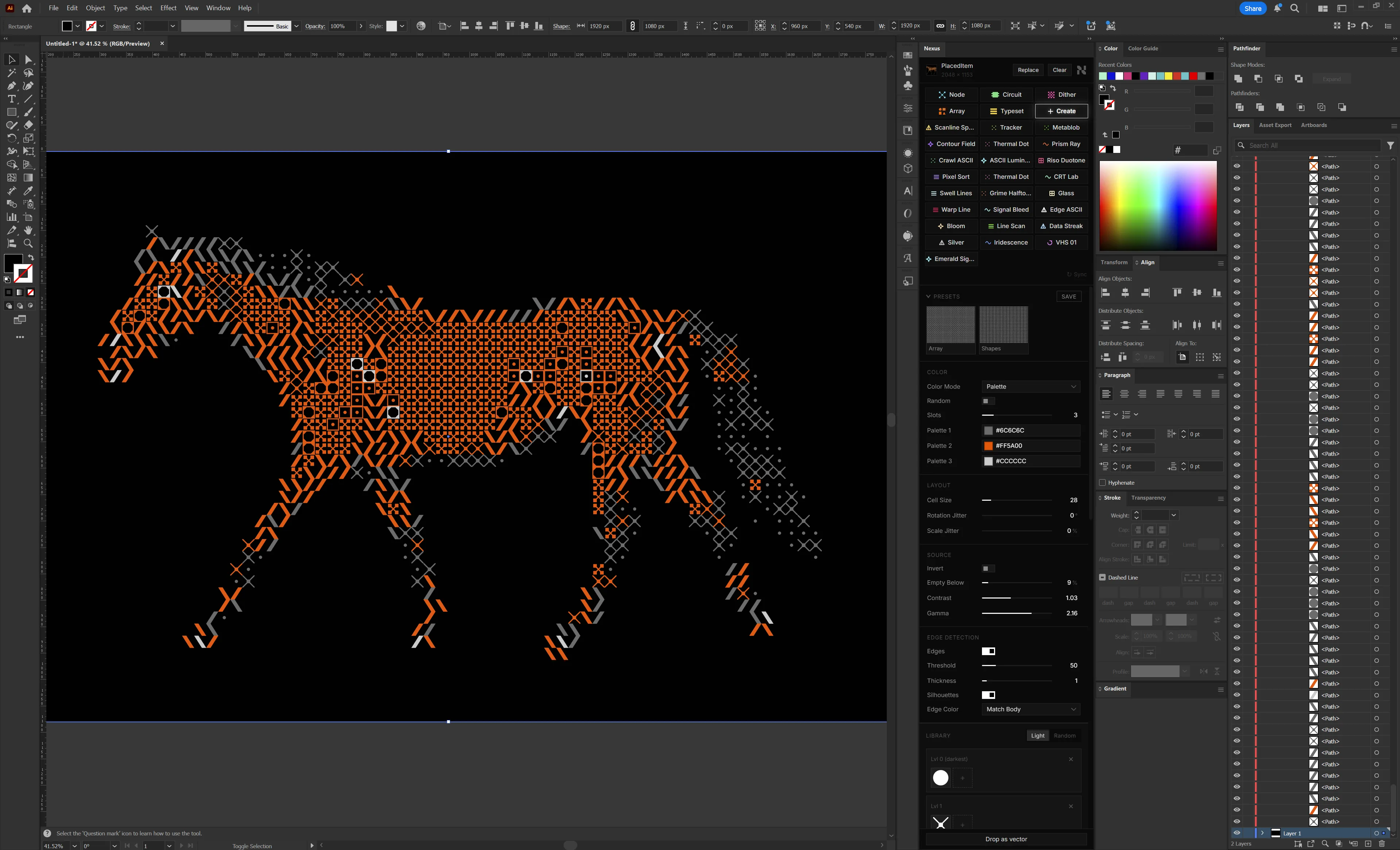The width and height of the screenshot is (1400, 850).
Task: Open the Stroke Weight dropdown in Stroke panel
Action: coord(1173,515)
